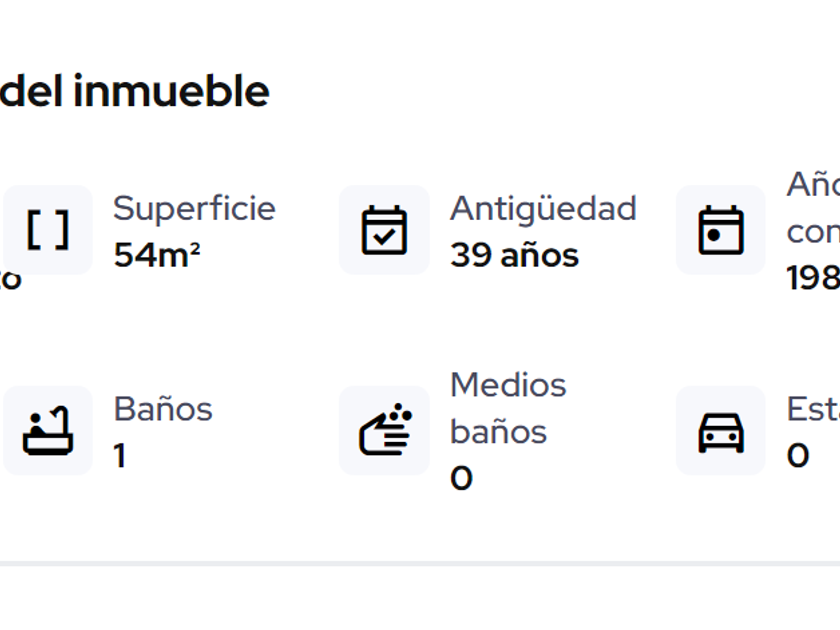Viewport: 840px width, 630px height.
Task: Click the hand-washing Medios baños icon
Action: click(x=384, y=430)
